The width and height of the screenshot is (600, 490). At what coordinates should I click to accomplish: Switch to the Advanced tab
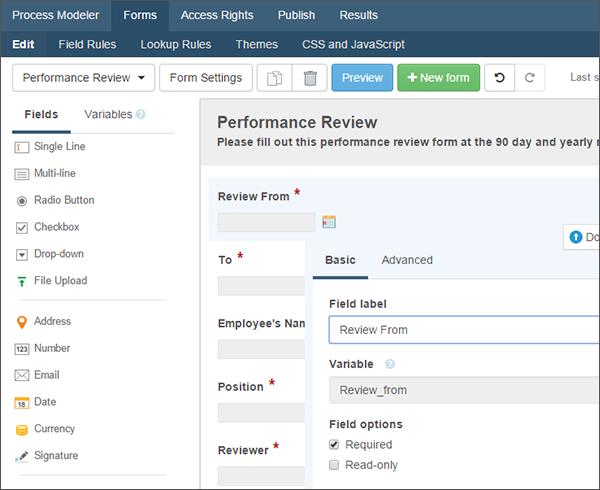407,260
